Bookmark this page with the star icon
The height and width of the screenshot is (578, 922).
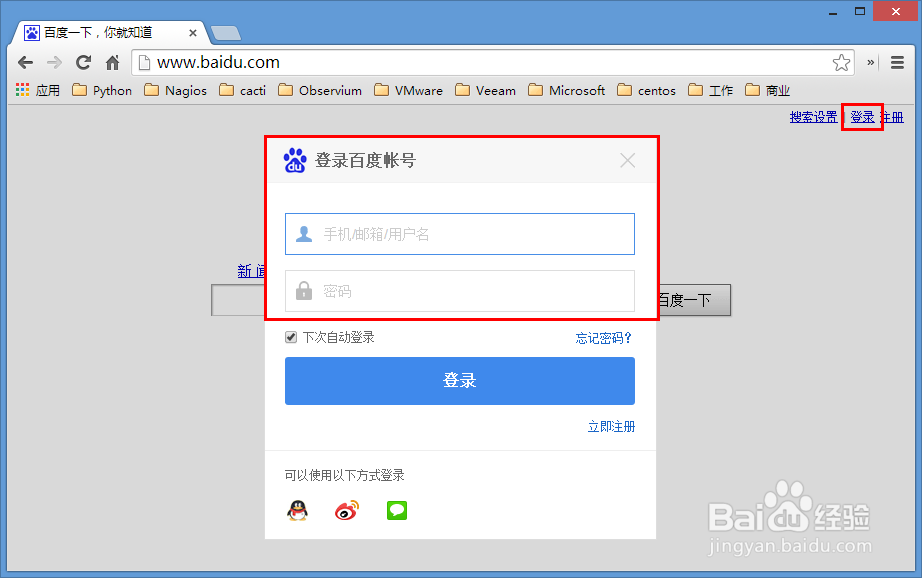[x=841, y=62]
